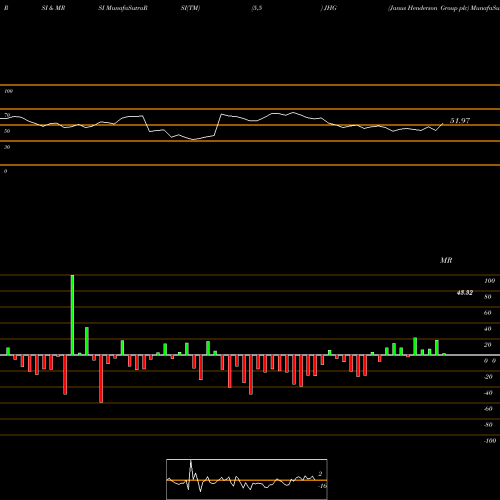Click the JHG ticker text in header
Image resolution: width=500 pixels, height=500 pixels.
pyautogui.click(x=330, y=8)
